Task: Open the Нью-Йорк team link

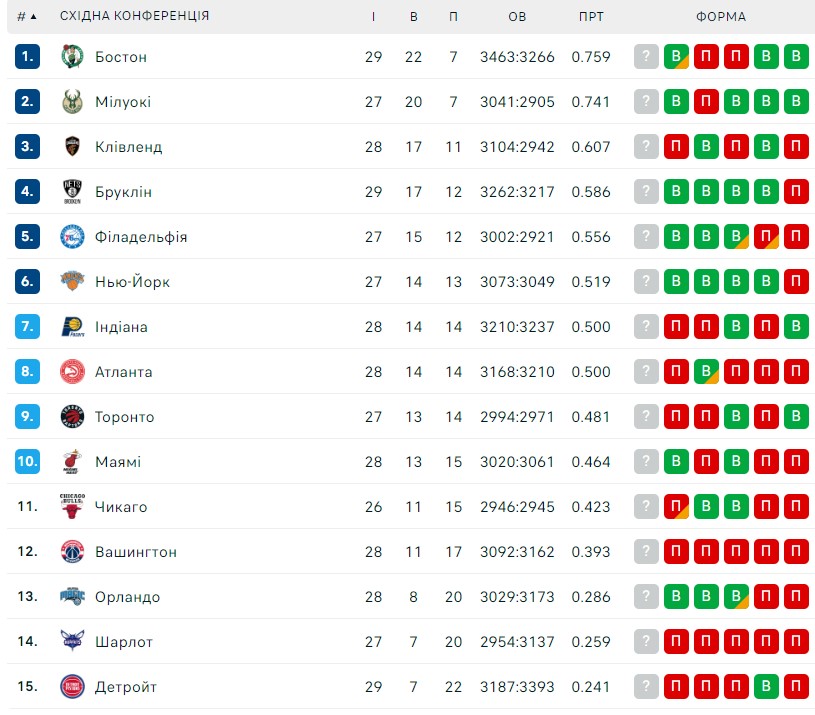Action: pos(132,282)
